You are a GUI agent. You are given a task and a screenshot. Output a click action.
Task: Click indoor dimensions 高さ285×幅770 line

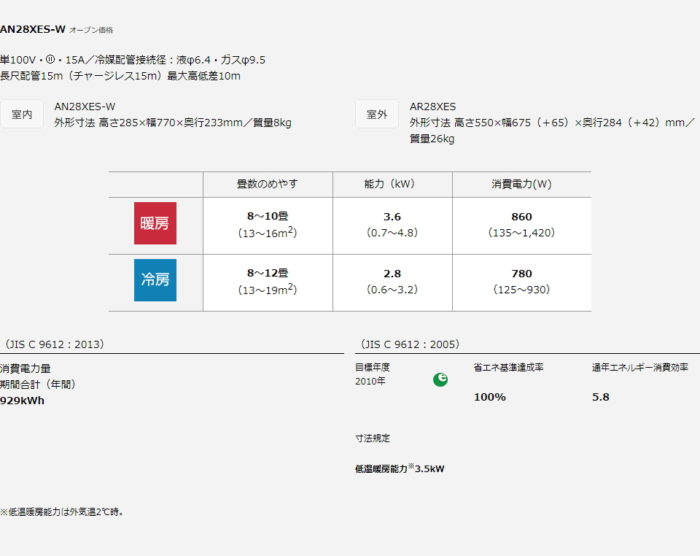coord(173,122)
